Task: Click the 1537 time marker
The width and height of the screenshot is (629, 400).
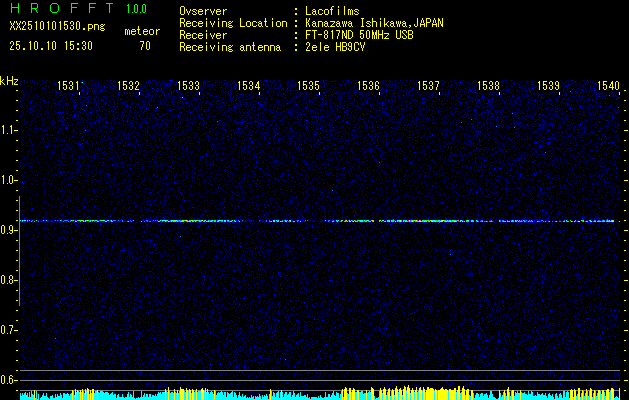Action: tap(429, 87)
